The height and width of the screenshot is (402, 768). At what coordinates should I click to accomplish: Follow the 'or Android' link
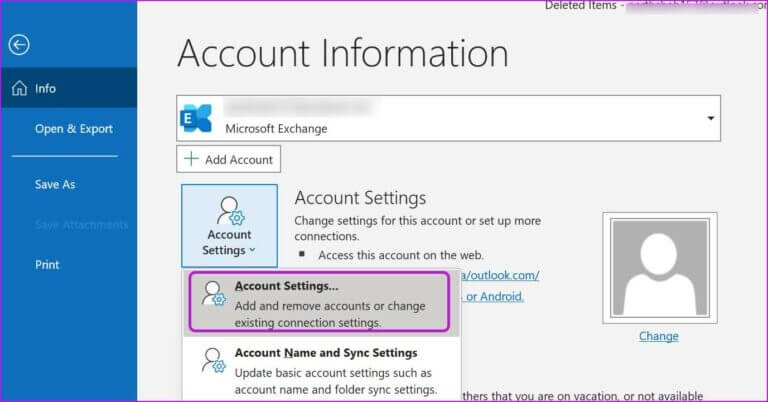click(494, 296)
